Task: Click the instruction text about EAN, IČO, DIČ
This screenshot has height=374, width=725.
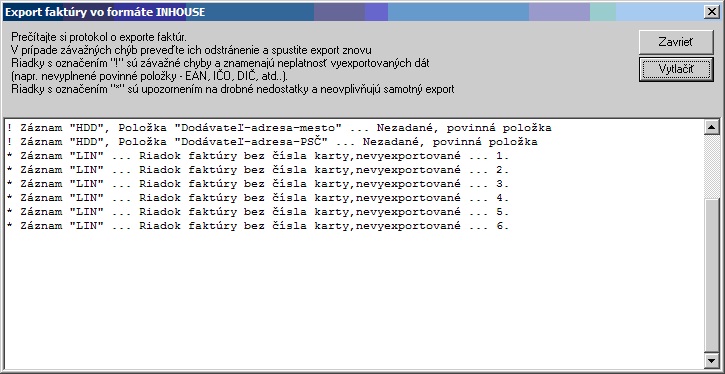Action: click(x=149, y=76)
